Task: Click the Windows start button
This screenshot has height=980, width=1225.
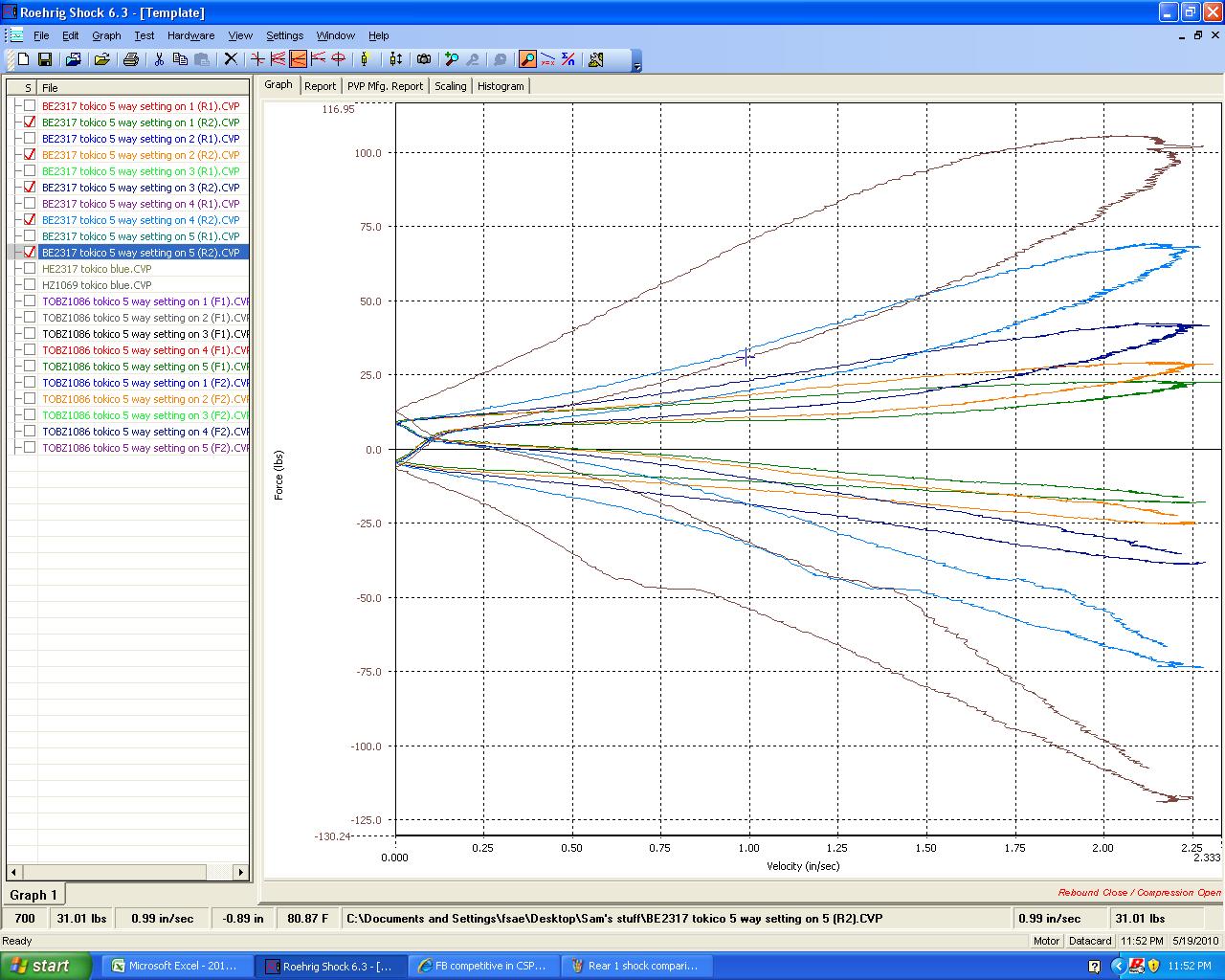Action: [x=46, y=966]
